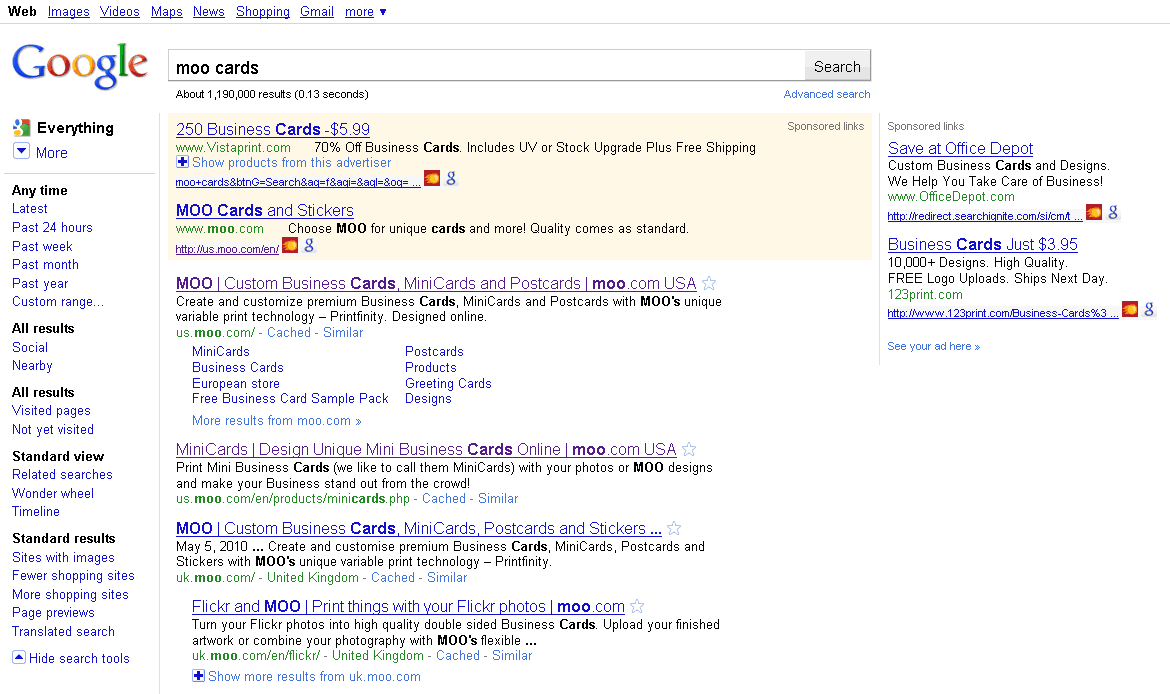Show only Visited pages

[x=51, y=410]
